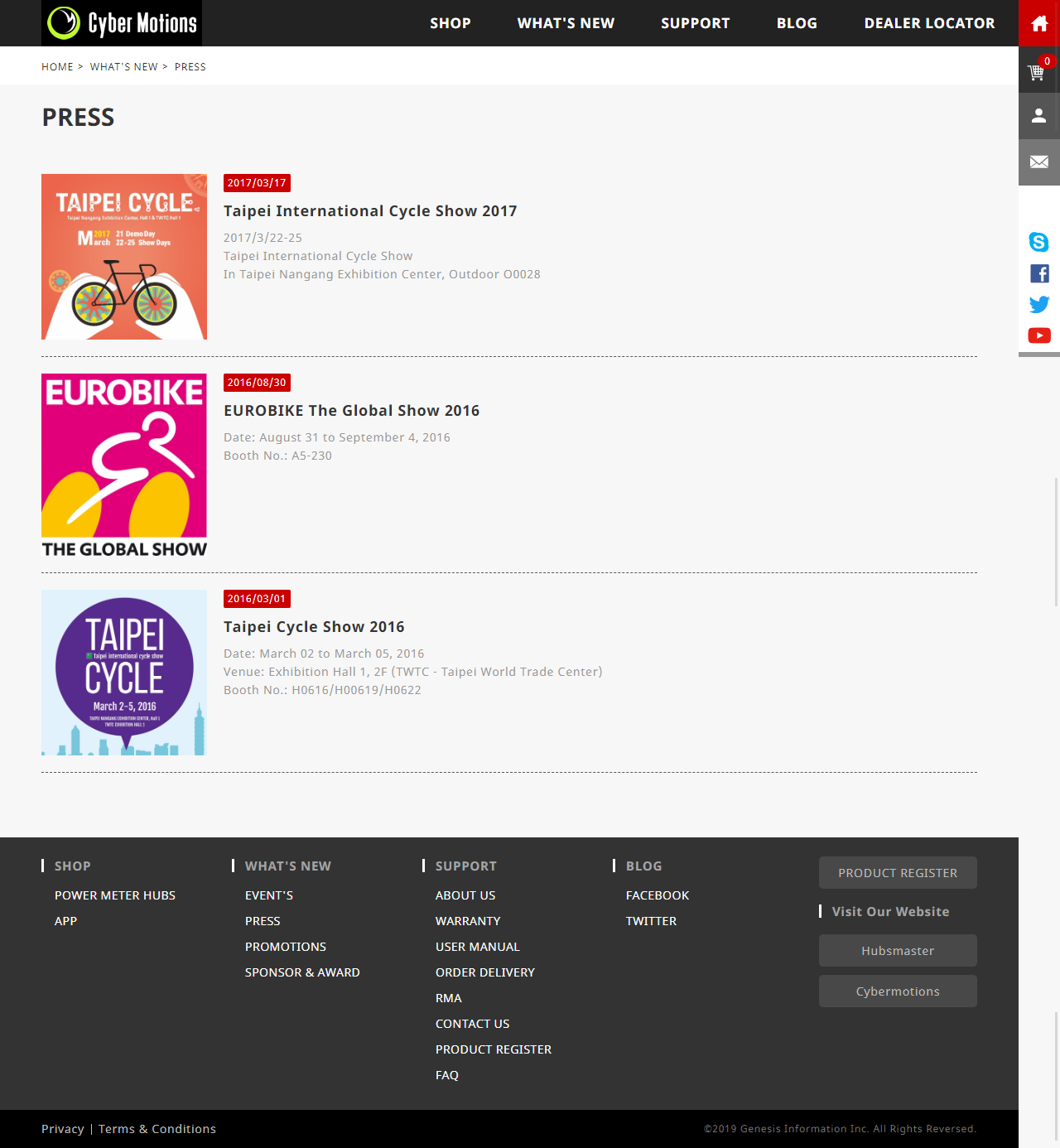Open the user account icon
The height and width of the screenshot is (1148, 1060).
(x=1039, y=116)
